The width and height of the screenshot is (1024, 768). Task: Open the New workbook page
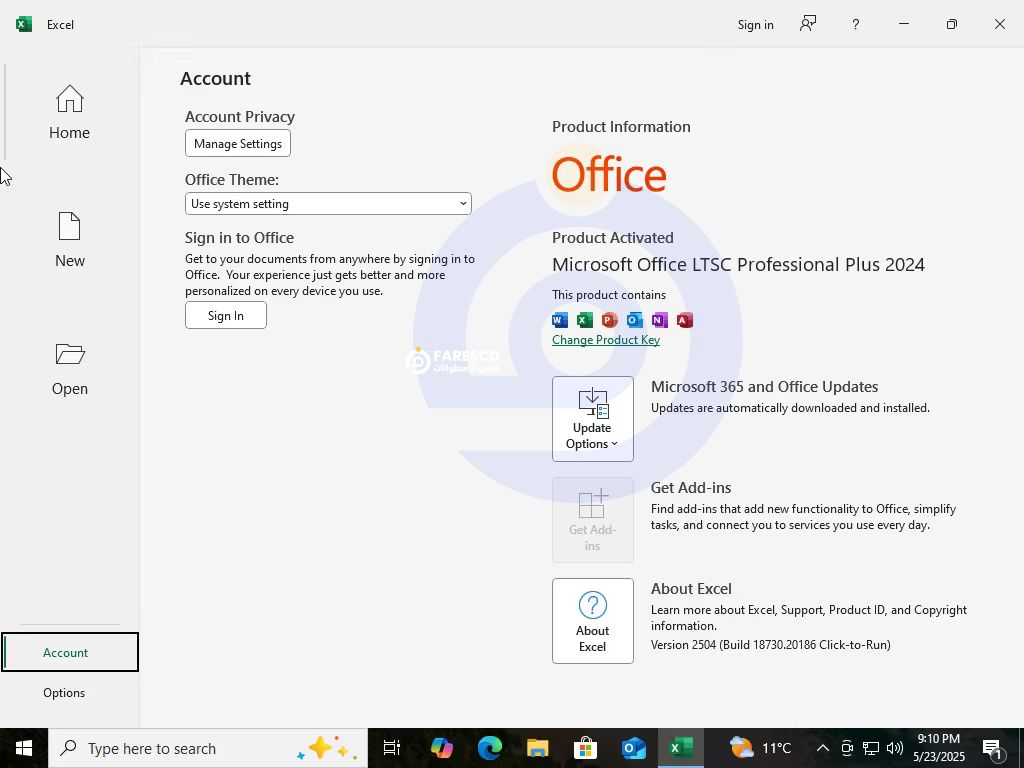point(69,240)
